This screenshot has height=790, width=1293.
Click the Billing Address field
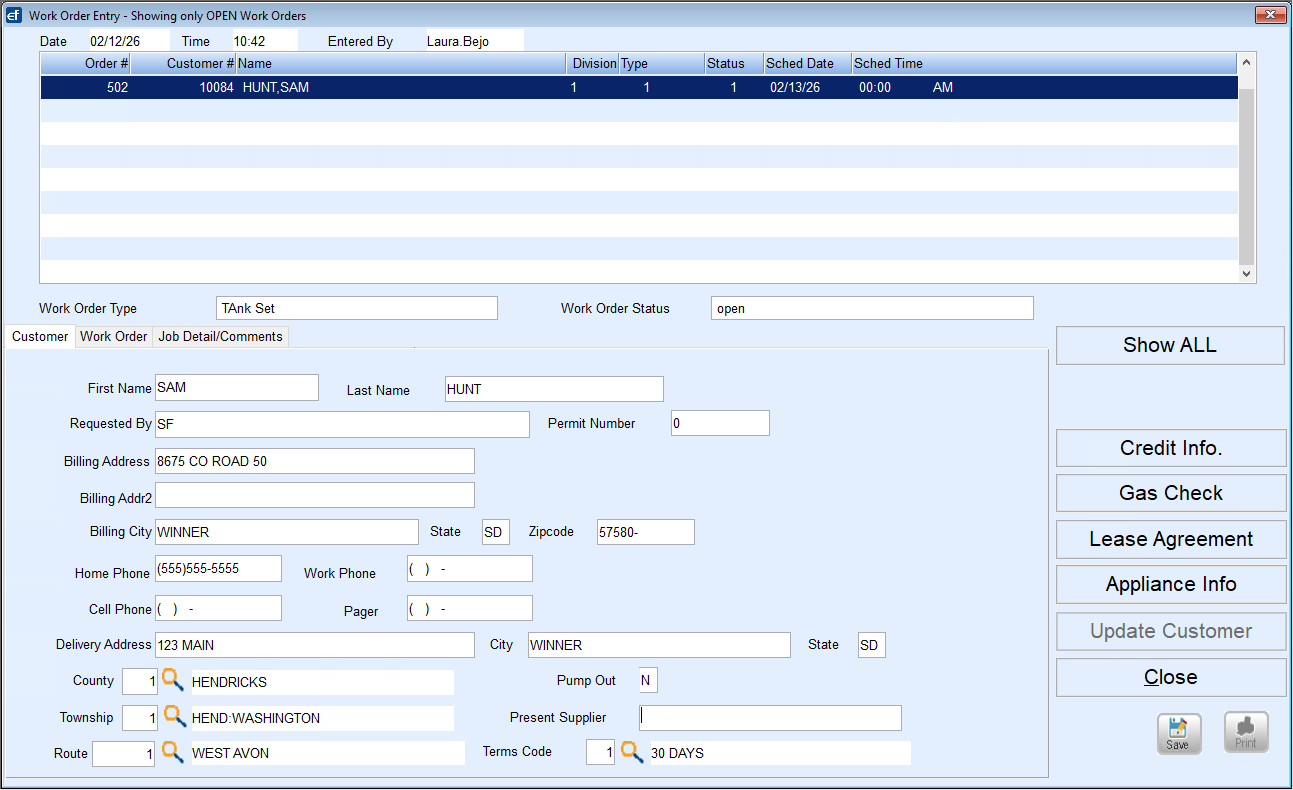coord(315,461)
